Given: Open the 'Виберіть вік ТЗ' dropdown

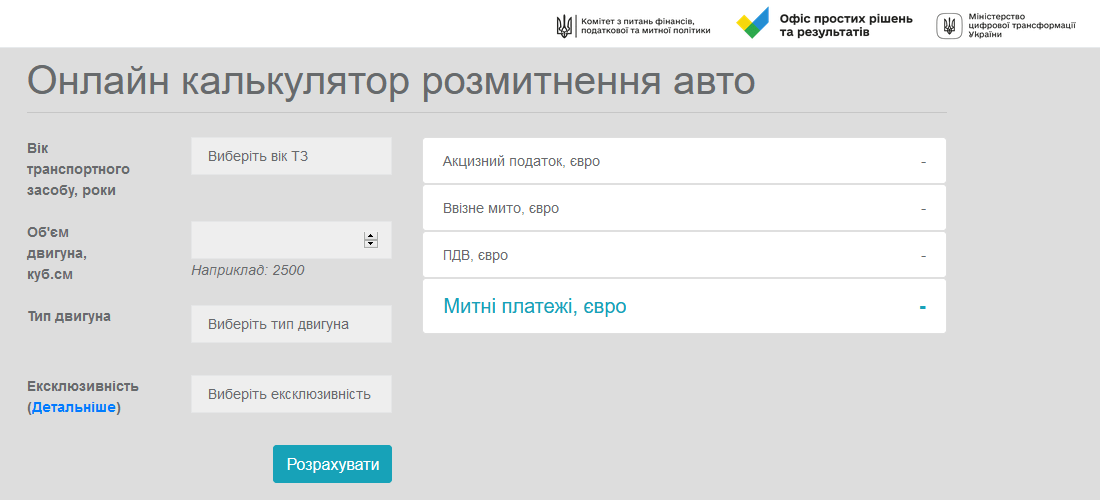Looking at the screenshot, I should click(x=291, y=156).
